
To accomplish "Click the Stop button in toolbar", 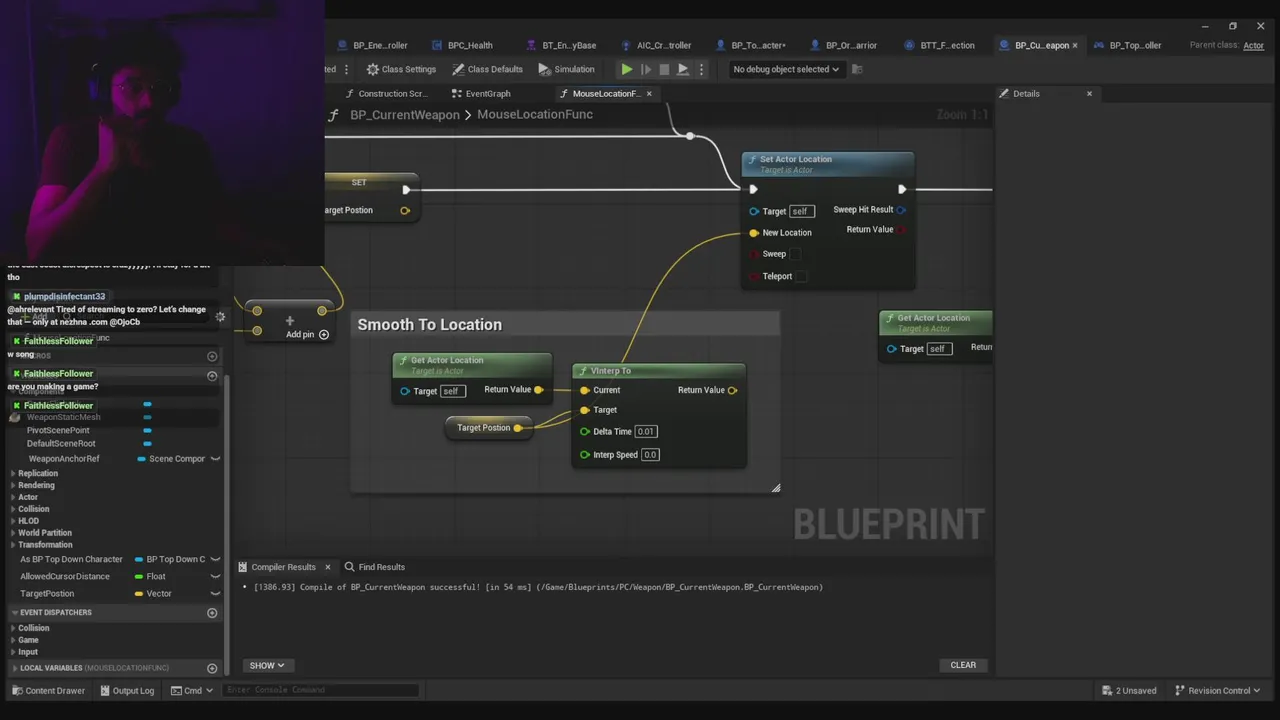I will (664, 69).
